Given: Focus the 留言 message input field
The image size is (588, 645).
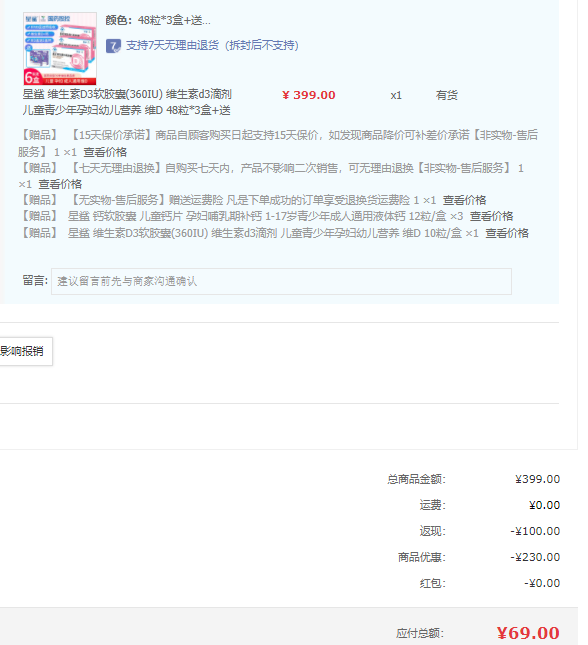Looking at the screenshot, I should point(281,281).
